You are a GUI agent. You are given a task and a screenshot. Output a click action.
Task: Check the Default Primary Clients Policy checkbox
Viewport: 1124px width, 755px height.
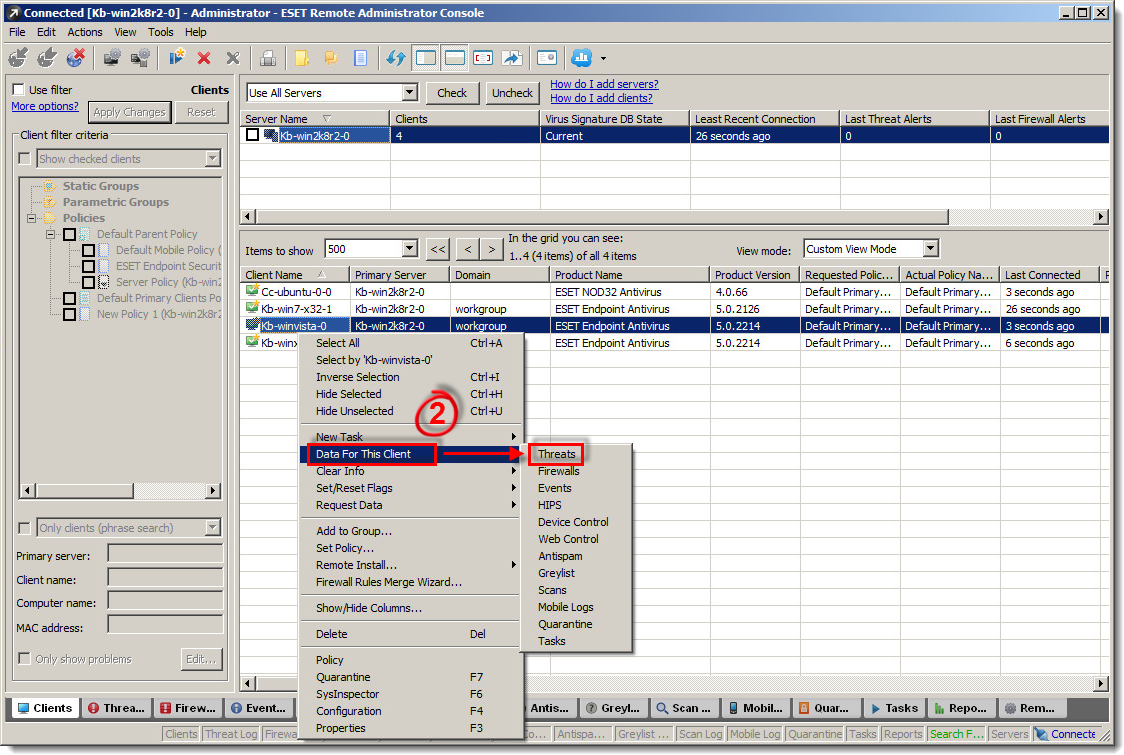(x=70, y=298)
